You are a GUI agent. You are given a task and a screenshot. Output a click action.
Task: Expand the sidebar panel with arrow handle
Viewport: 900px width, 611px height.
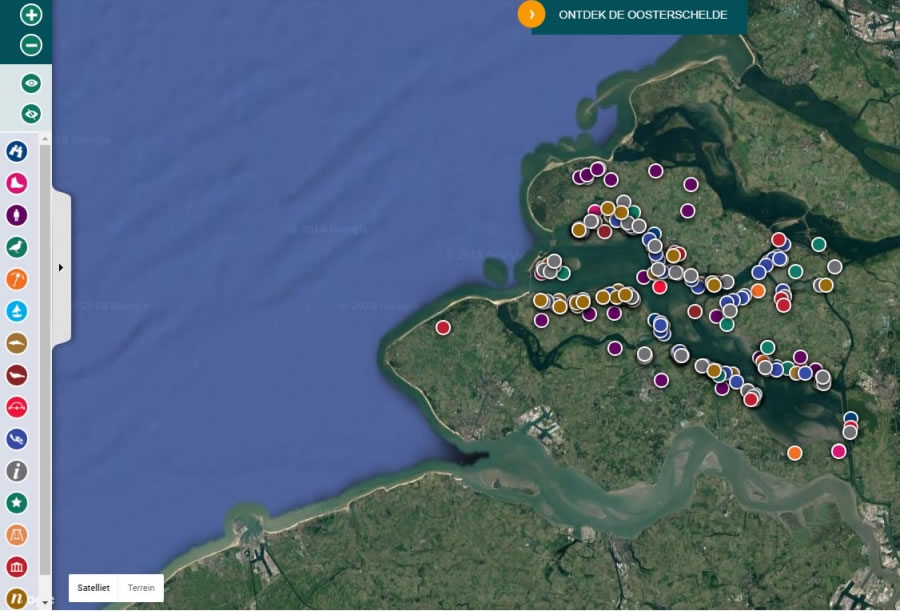[x=61, y=267]
